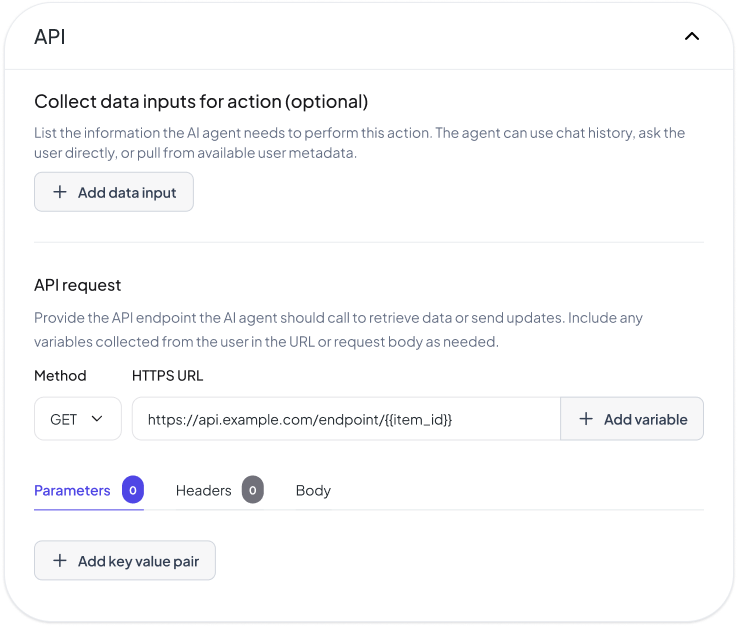Image resolution: width=737 pixels, height=626 pixels.
Task: Click the Add data input button
Action: pyautogui.click(x=114, y=192)
